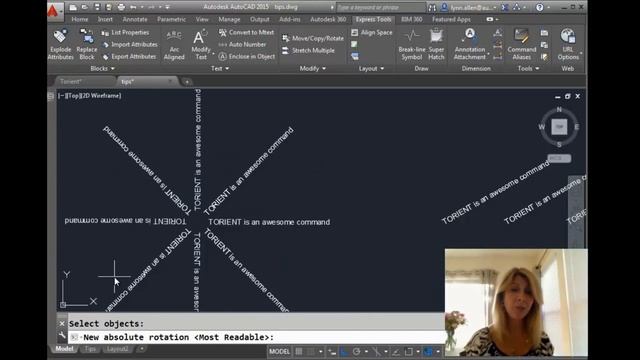Click the Explode Attributes tool
Image resolution: width=640 pixels, height=360 pixels.
tap(60, 45)
